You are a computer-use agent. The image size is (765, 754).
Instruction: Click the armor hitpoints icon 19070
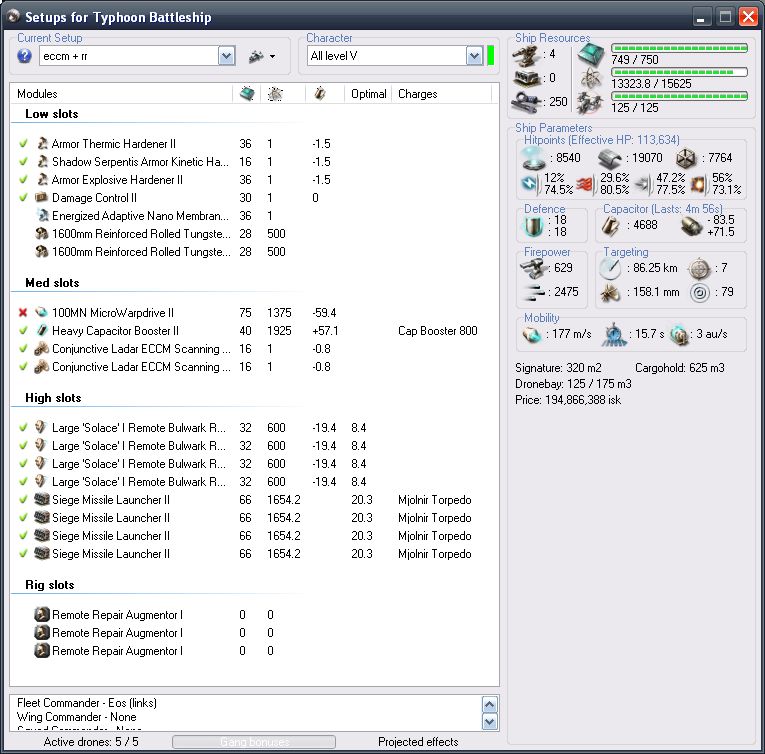tap(610, 158)
